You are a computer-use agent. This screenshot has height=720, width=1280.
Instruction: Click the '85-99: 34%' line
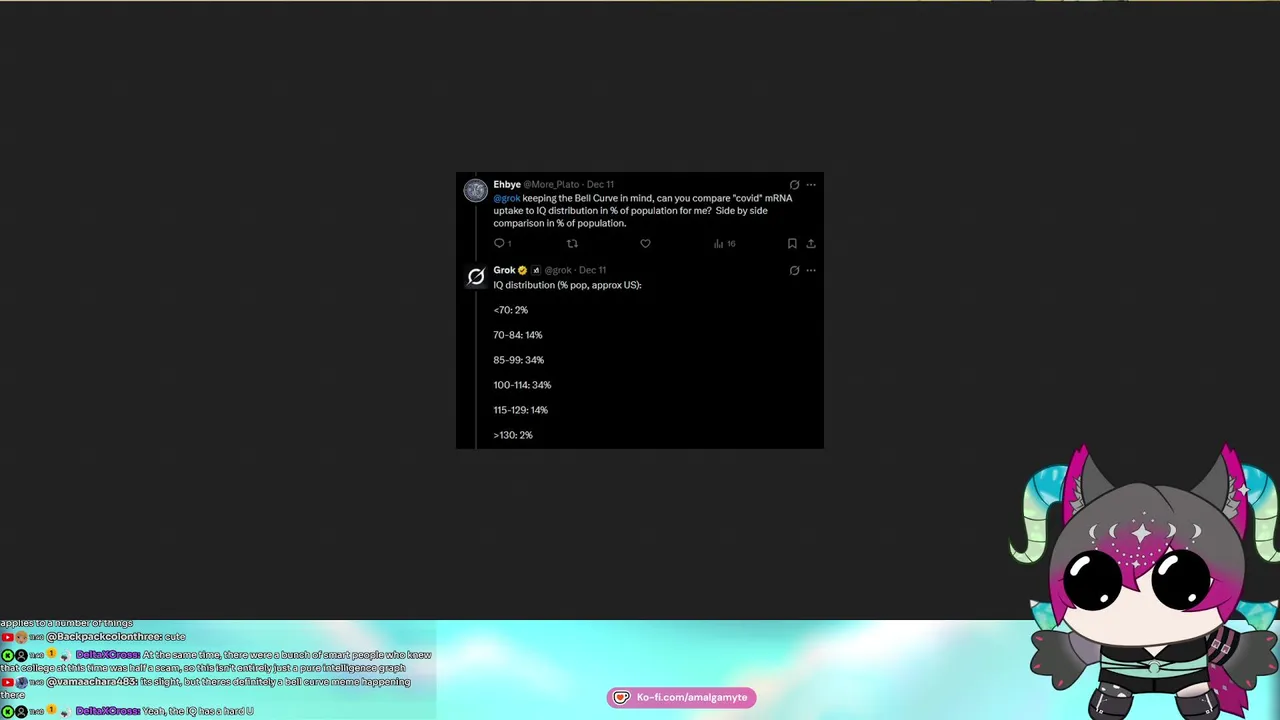point(518,360)
